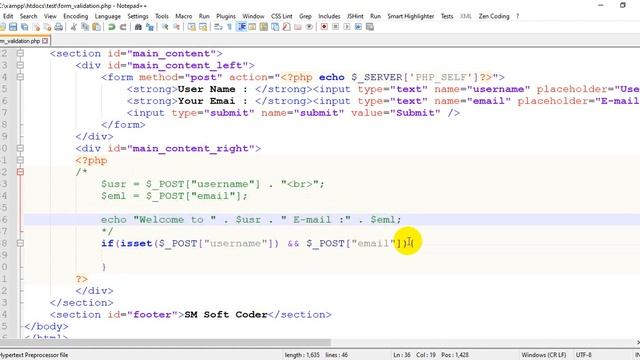Collapse the div main_content_left fold marker
This screenshot has height=360, width=640.
(x=20, y=65)
